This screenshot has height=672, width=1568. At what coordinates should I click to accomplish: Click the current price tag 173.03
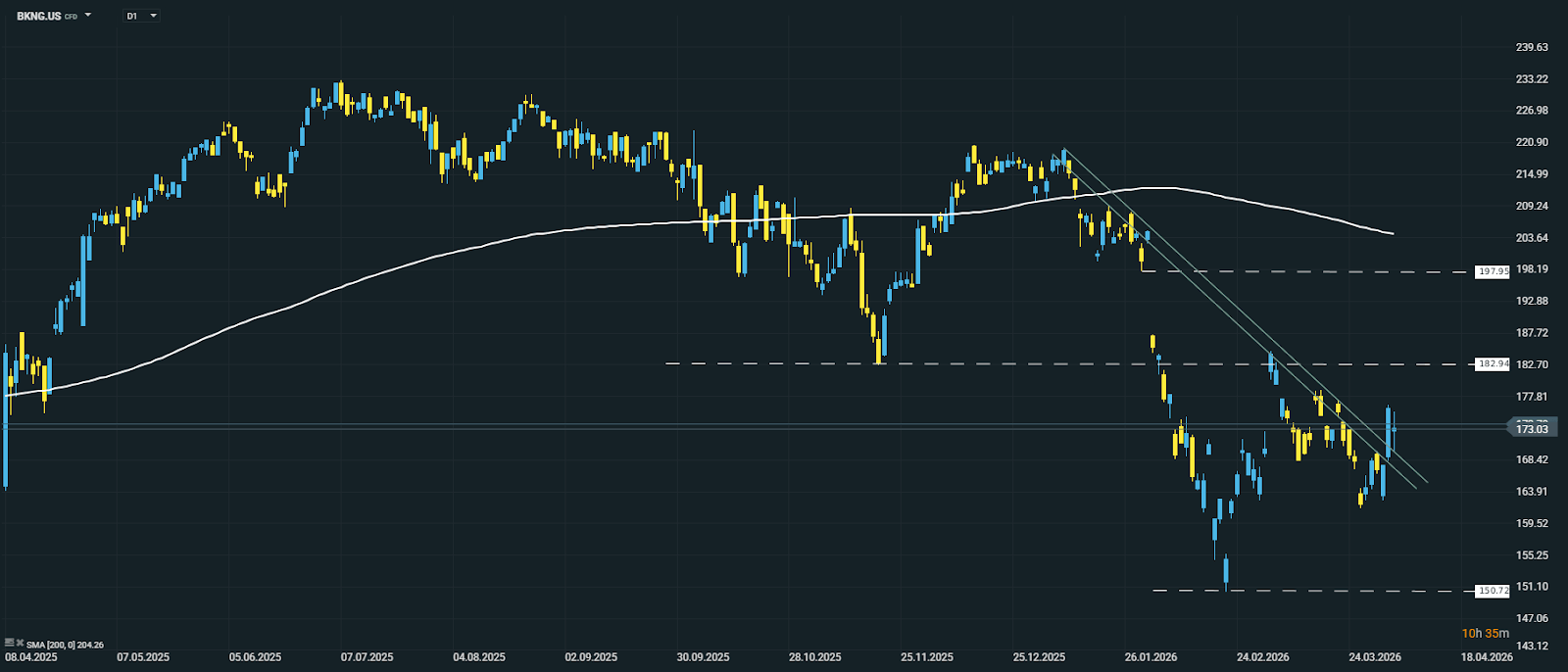coord(1531,428)
